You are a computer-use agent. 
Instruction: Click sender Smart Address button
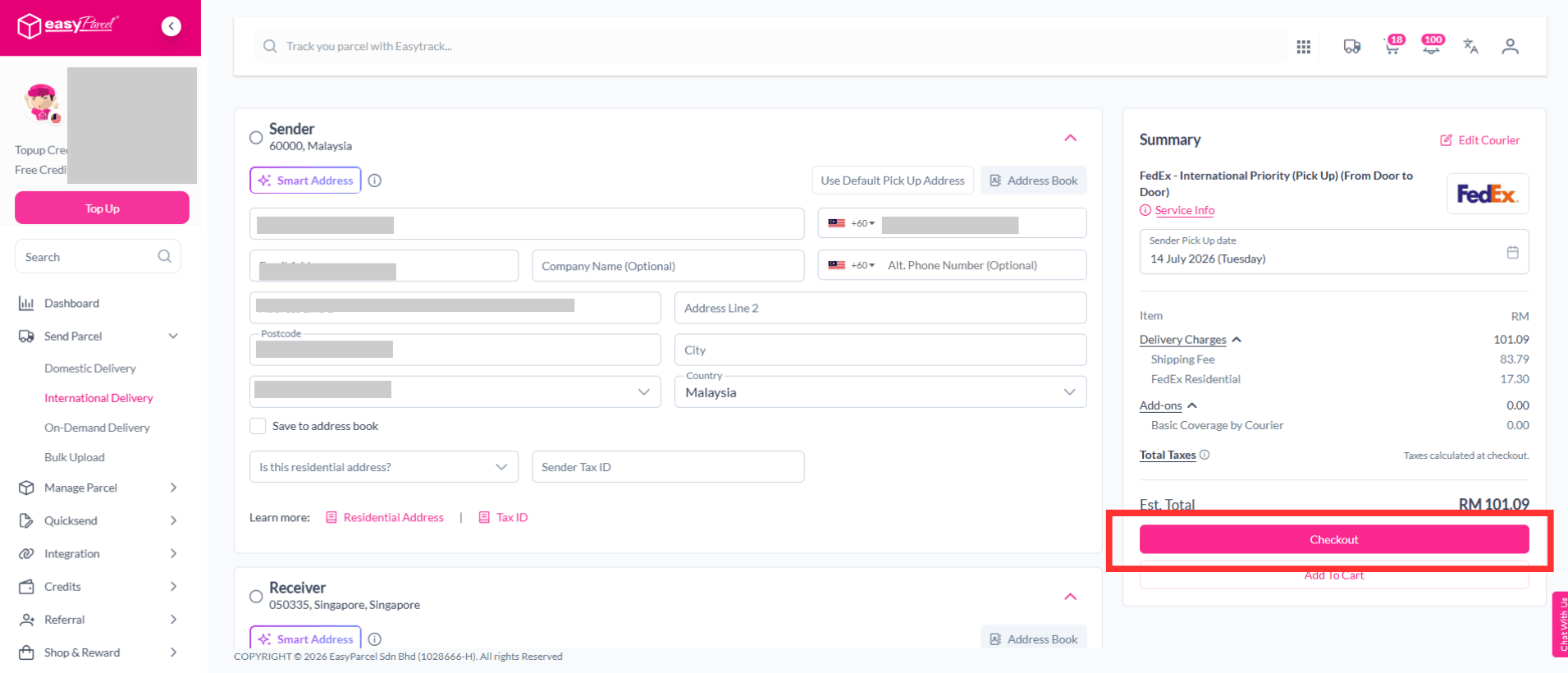pyautogui.click(x=305, y=181)
